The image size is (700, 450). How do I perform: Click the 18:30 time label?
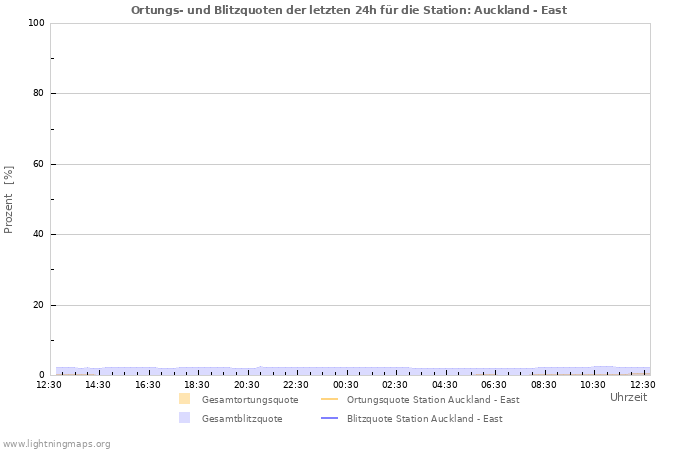tap(197, 385)
